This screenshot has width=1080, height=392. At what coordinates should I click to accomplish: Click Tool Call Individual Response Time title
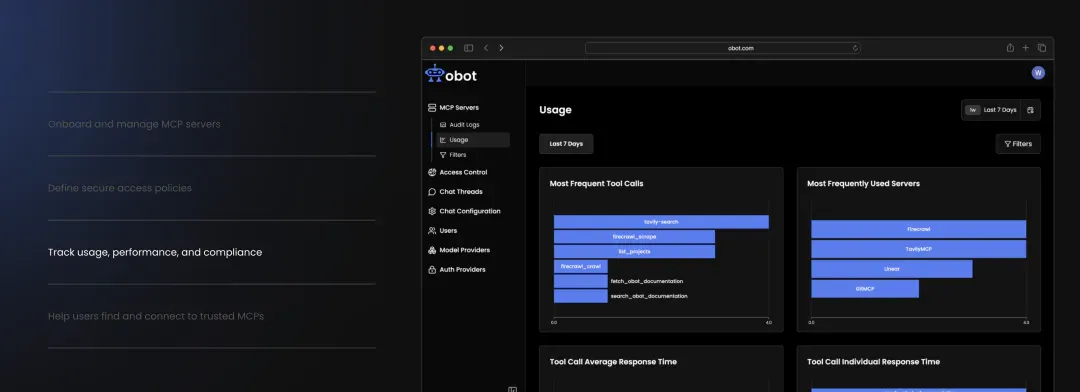click(x=873, y=362)
